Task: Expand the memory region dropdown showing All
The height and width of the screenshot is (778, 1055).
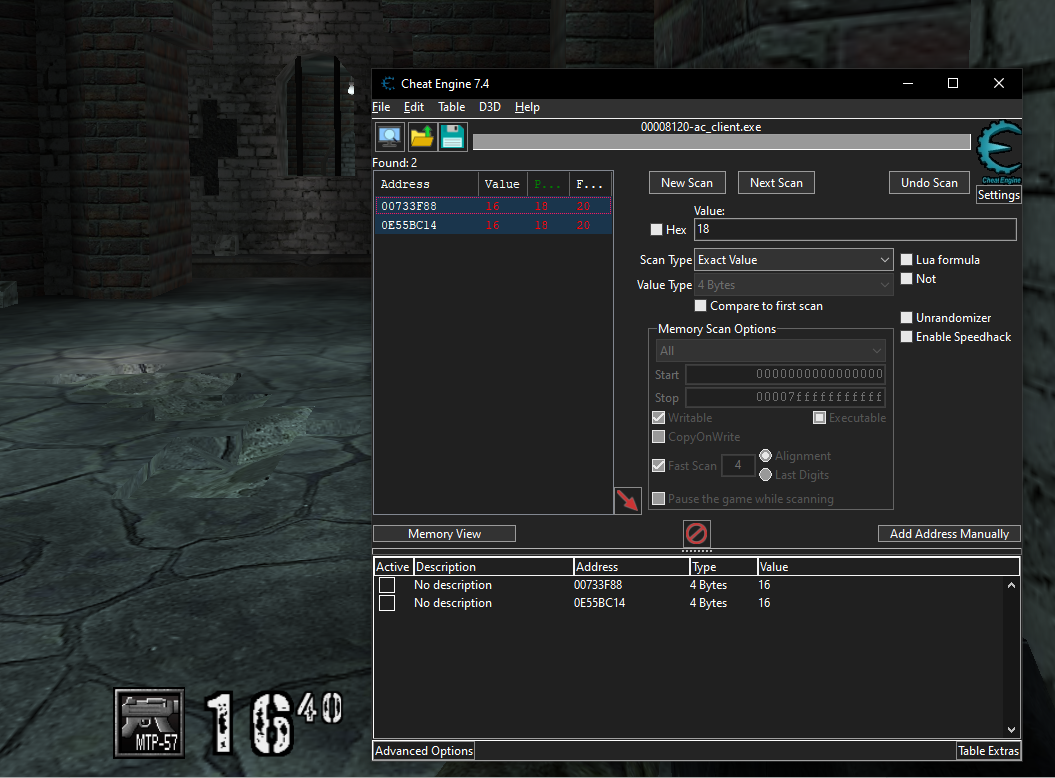Action: pos(770,350)
